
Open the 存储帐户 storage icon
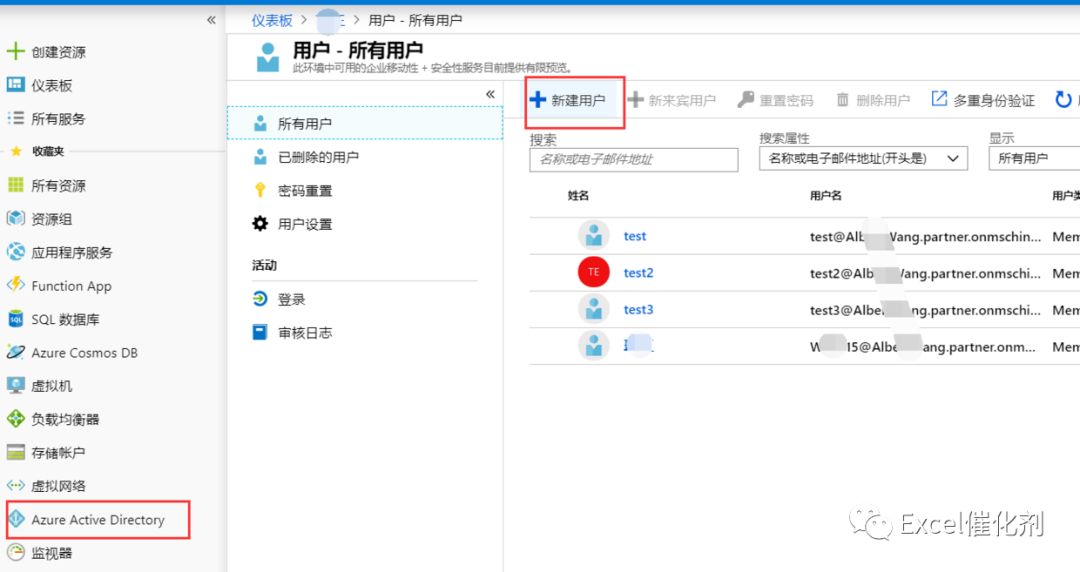click(x=15, y=452)
